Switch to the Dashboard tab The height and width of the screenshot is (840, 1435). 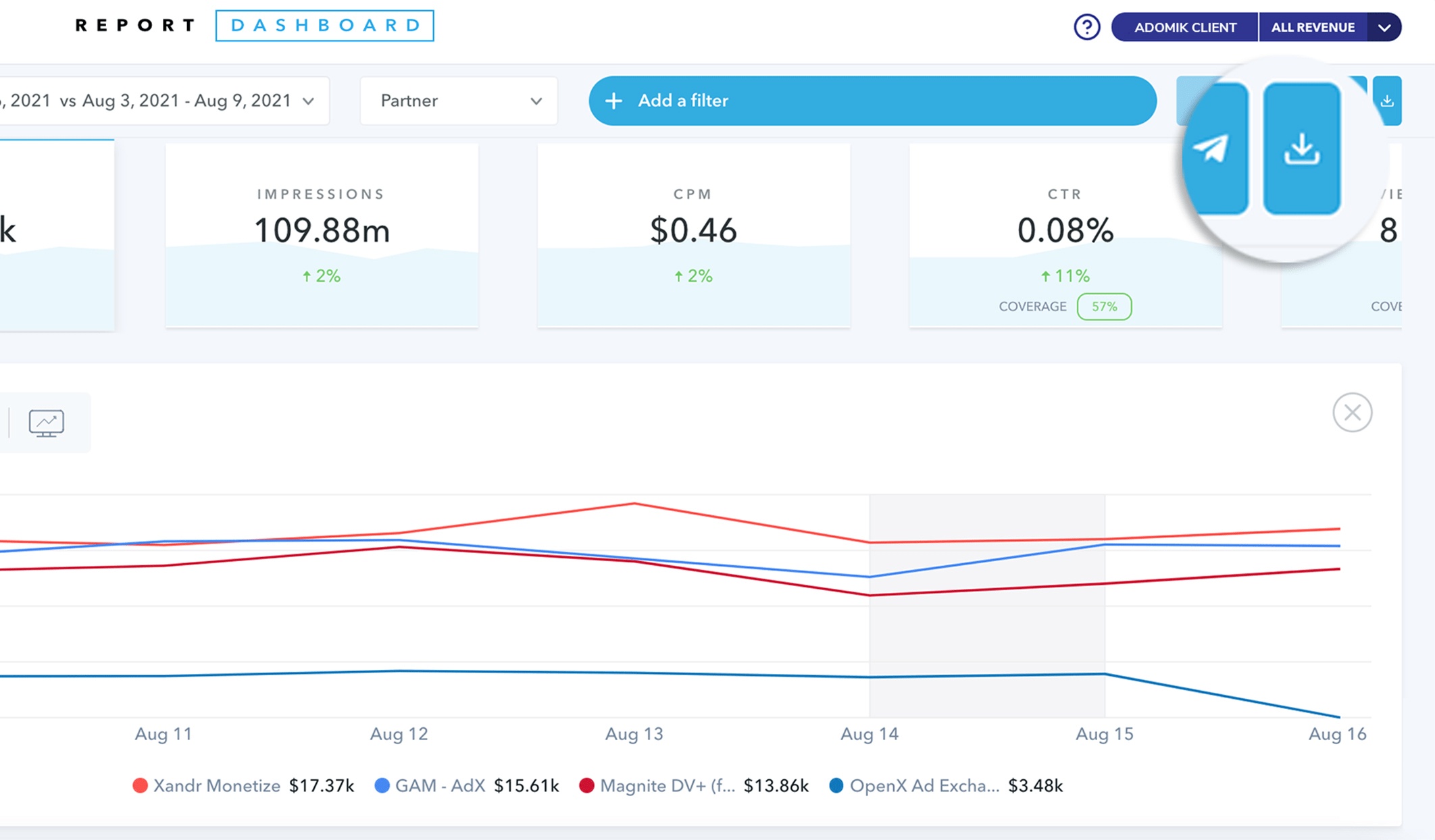pos(325,26)
